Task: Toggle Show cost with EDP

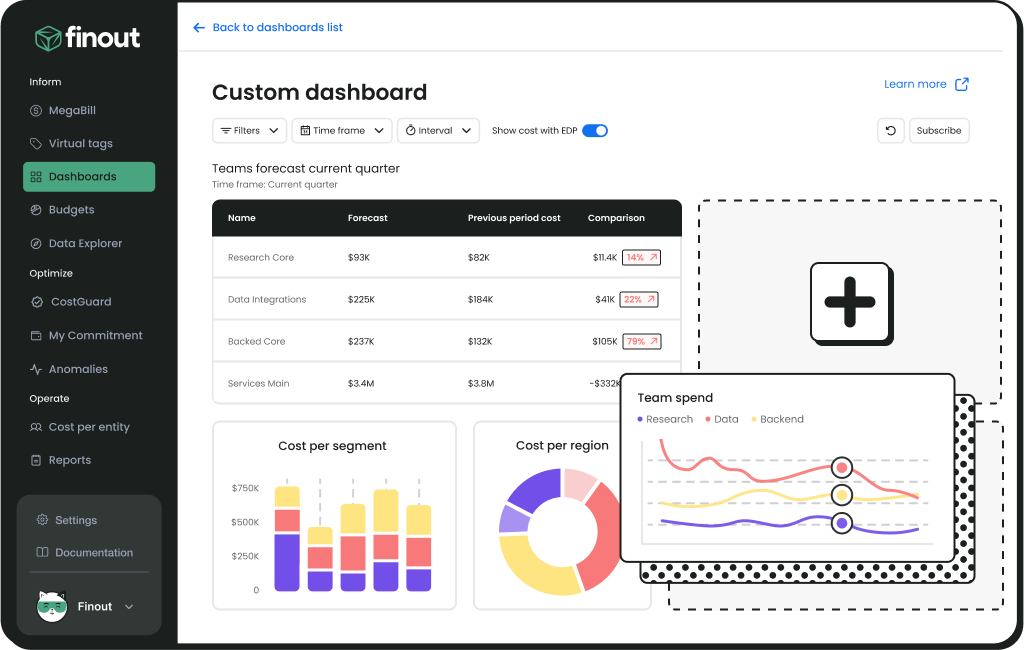Action: (x=595, y=130)
